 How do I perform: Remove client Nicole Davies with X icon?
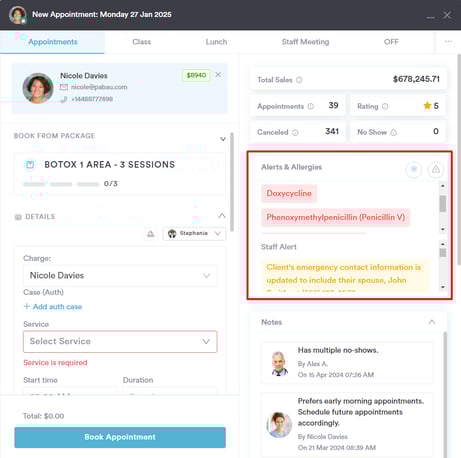tap(218, 75)
